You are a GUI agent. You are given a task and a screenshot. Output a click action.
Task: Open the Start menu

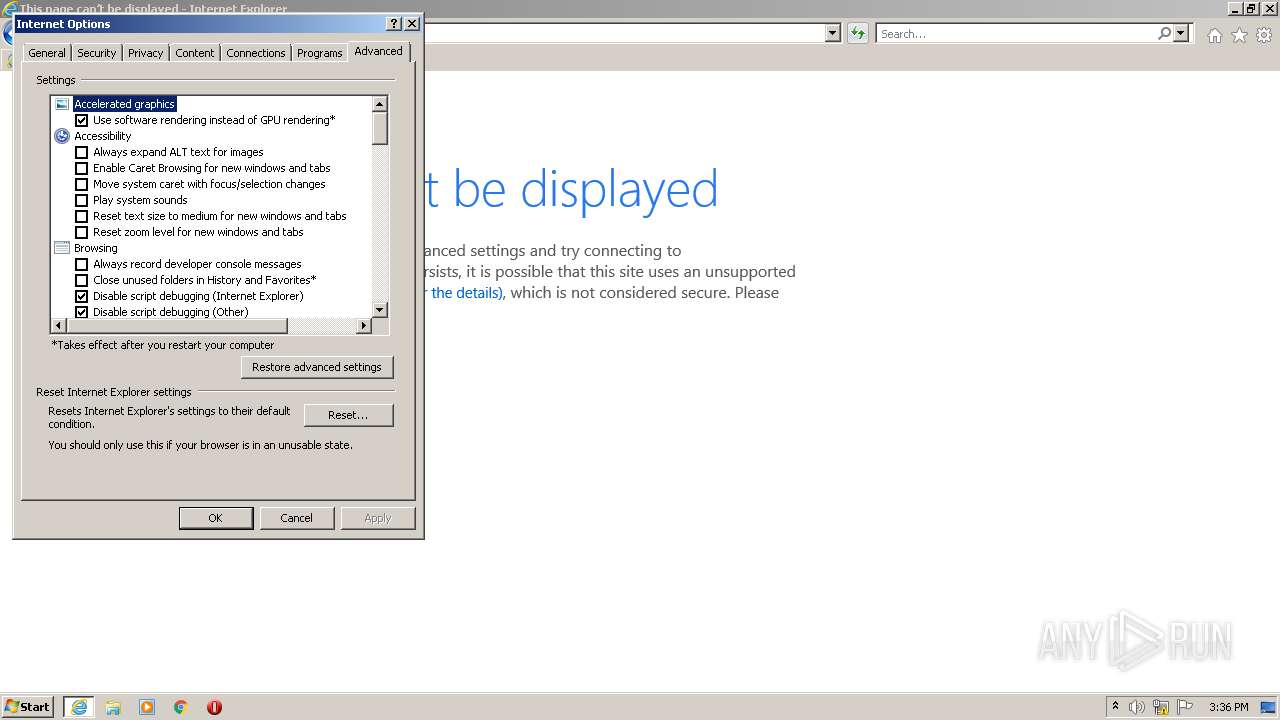coord(28,707)
